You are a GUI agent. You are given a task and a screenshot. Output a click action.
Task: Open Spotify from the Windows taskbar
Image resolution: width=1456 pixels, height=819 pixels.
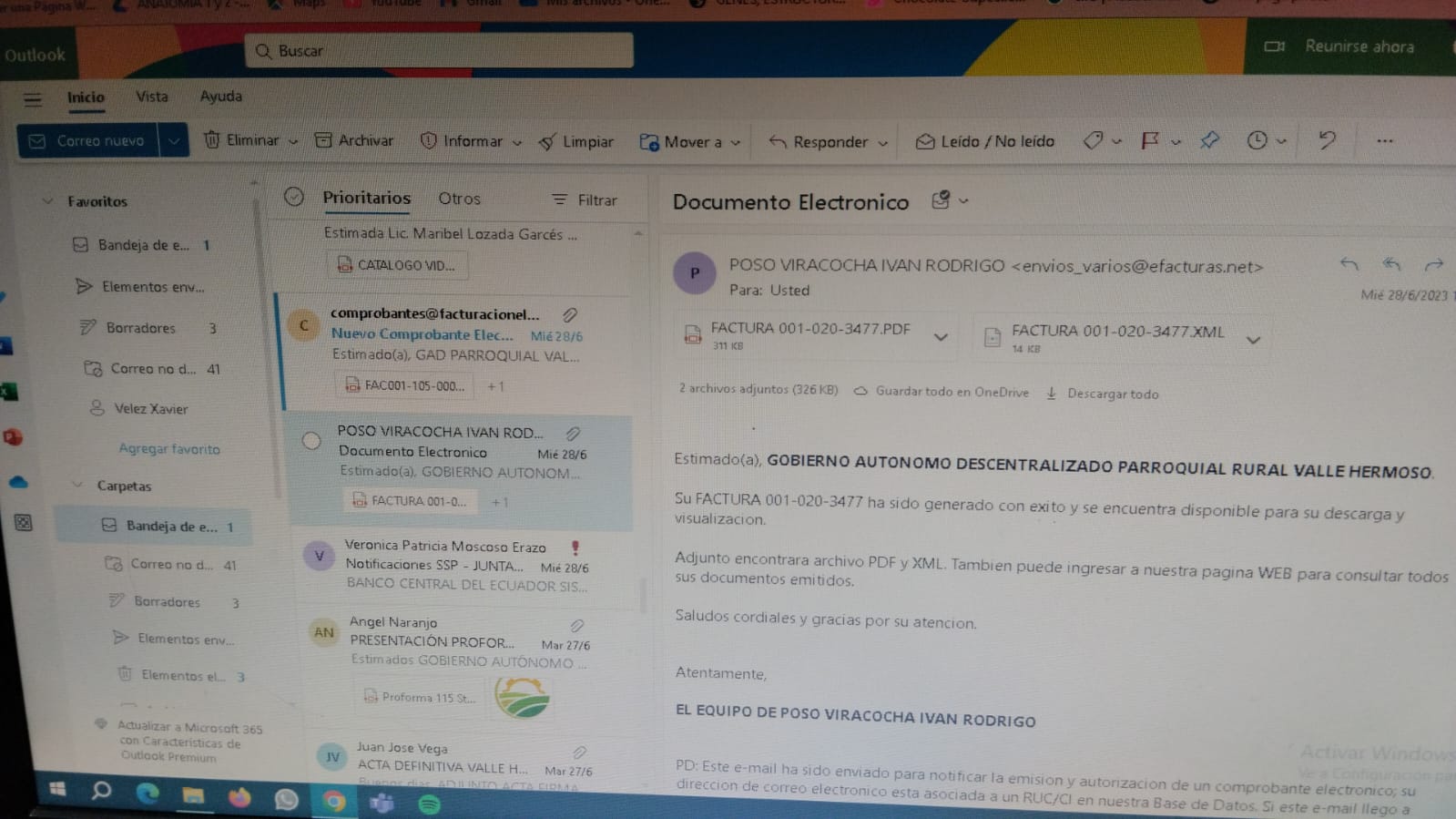point(429,804)
